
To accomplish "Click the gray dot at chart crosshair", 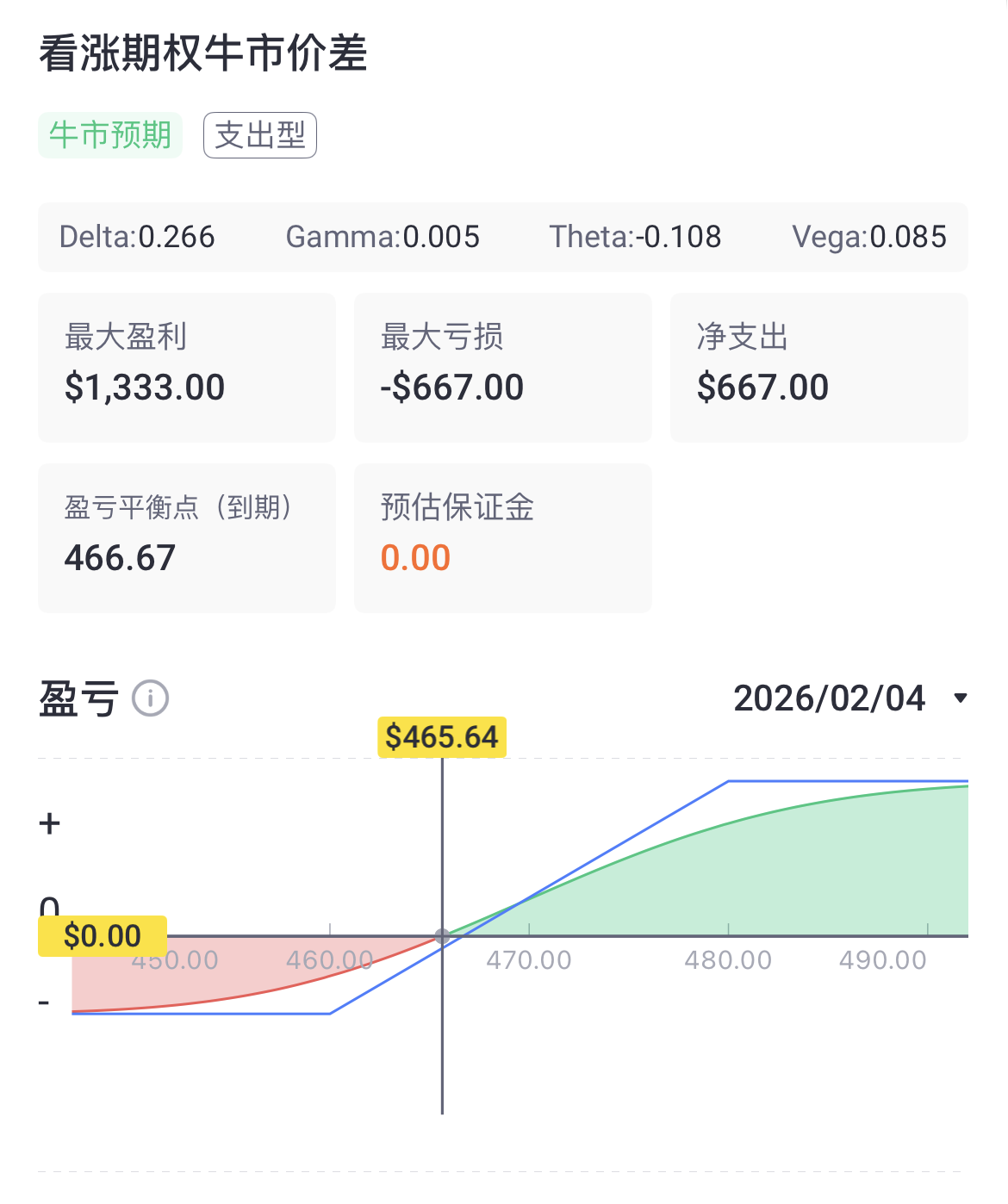I will coord(442,936).
